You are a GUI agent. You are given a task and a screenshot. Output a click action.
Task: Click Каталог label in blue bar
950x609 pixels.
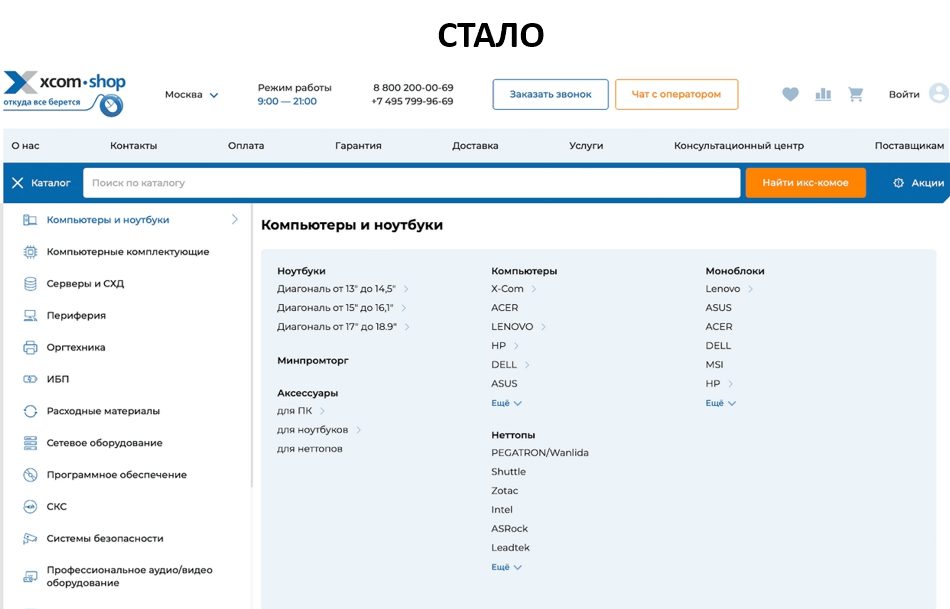tap(51, 183)
